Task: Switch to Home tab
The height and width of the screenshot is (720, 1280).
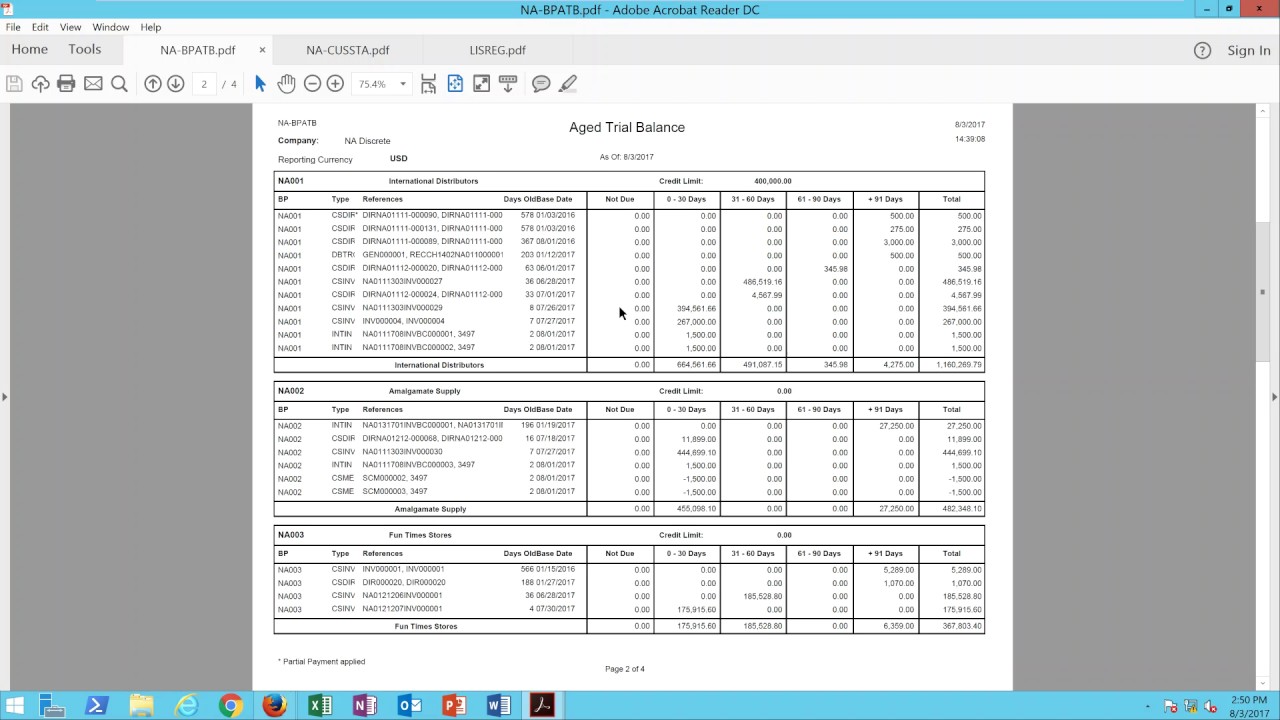Action: pyautogui.click(x=30, y=50)
